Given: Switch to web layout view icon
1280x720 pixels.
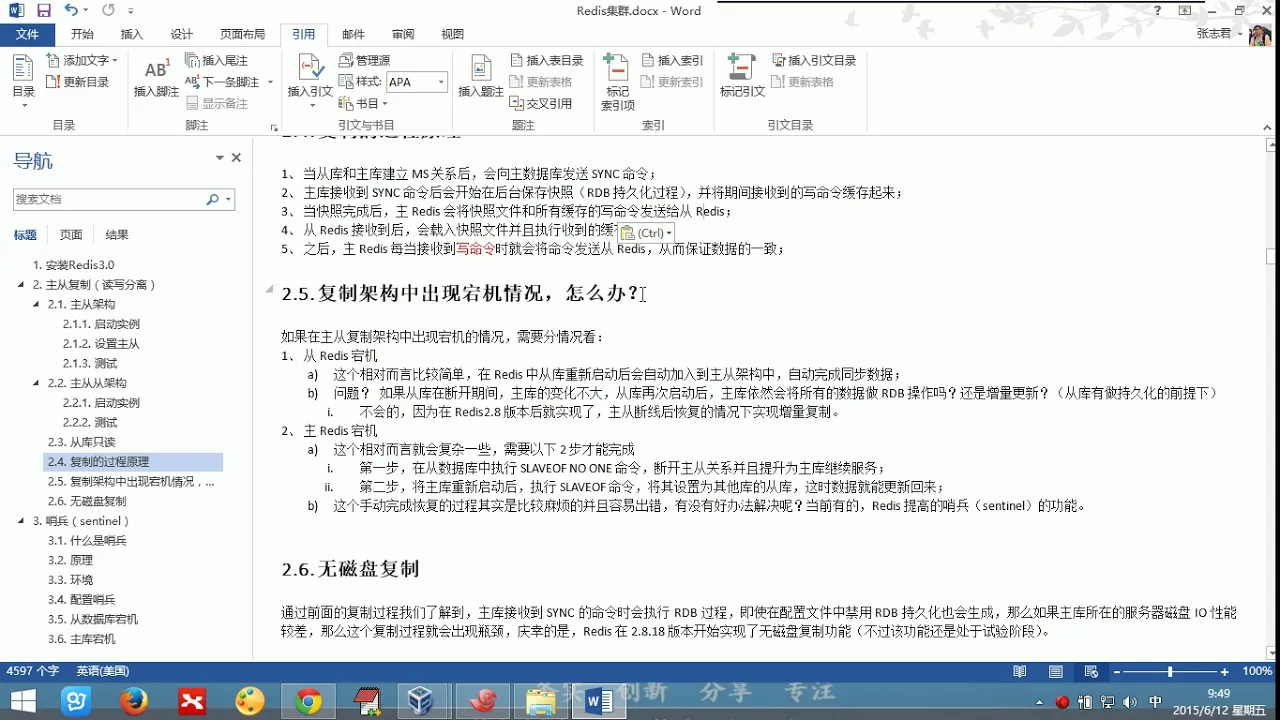Looking at the screenshot, I should [x=1091, y=672].
